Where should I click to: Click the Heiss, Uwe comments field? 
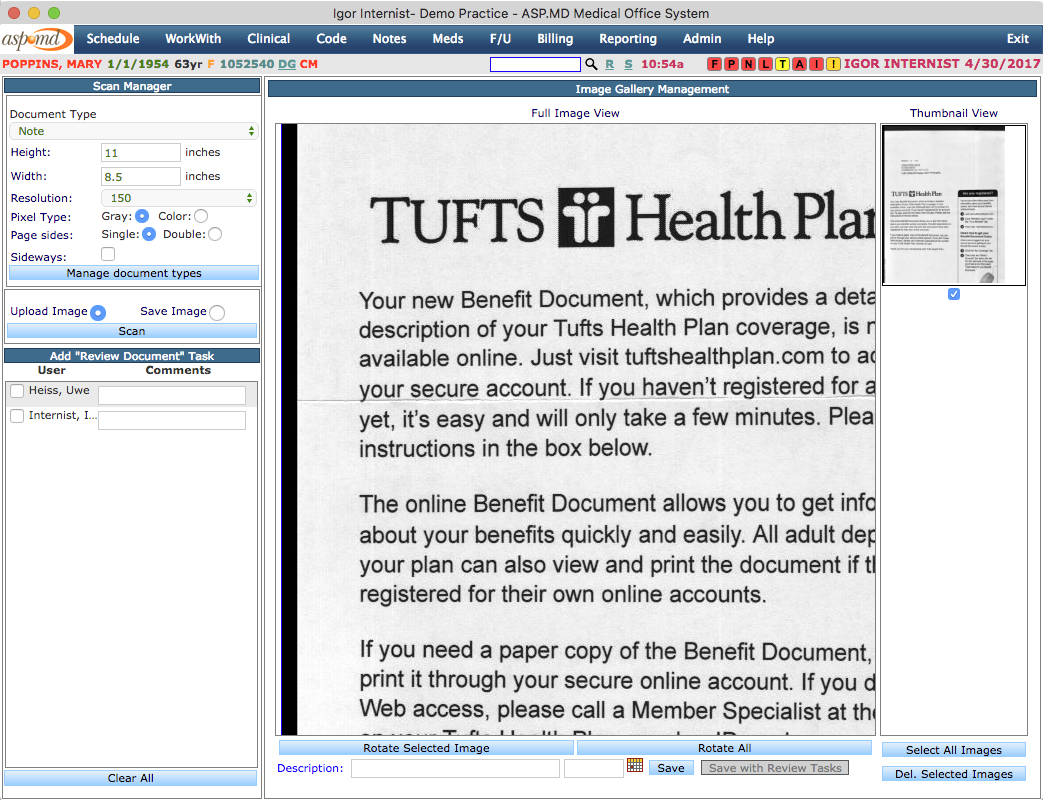[x=172, y=395]
